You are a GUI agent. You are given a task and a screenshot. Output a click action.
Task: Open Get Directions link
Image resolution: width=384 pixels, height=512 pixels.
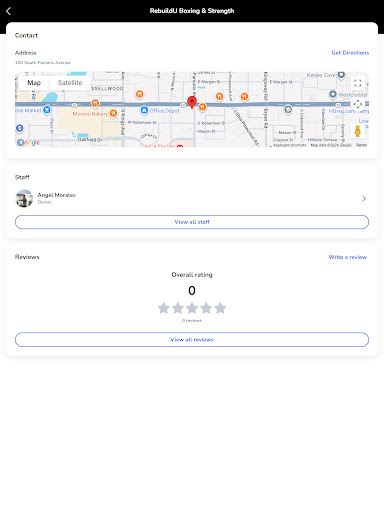[350, 53]
